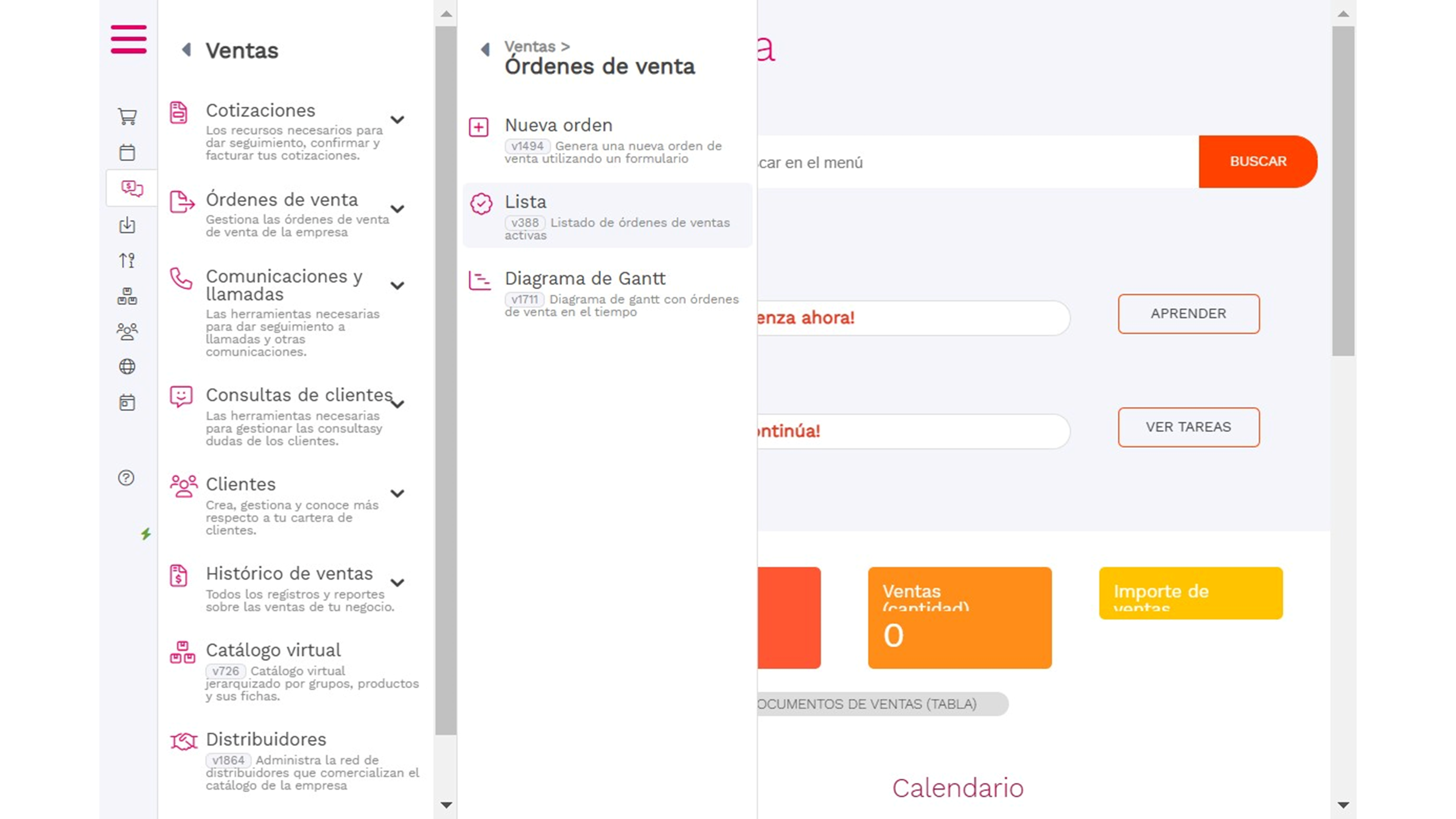Click back arrow beside Ventas title
The height and width of the screenshot is (819, 1456).
[186, 50]
